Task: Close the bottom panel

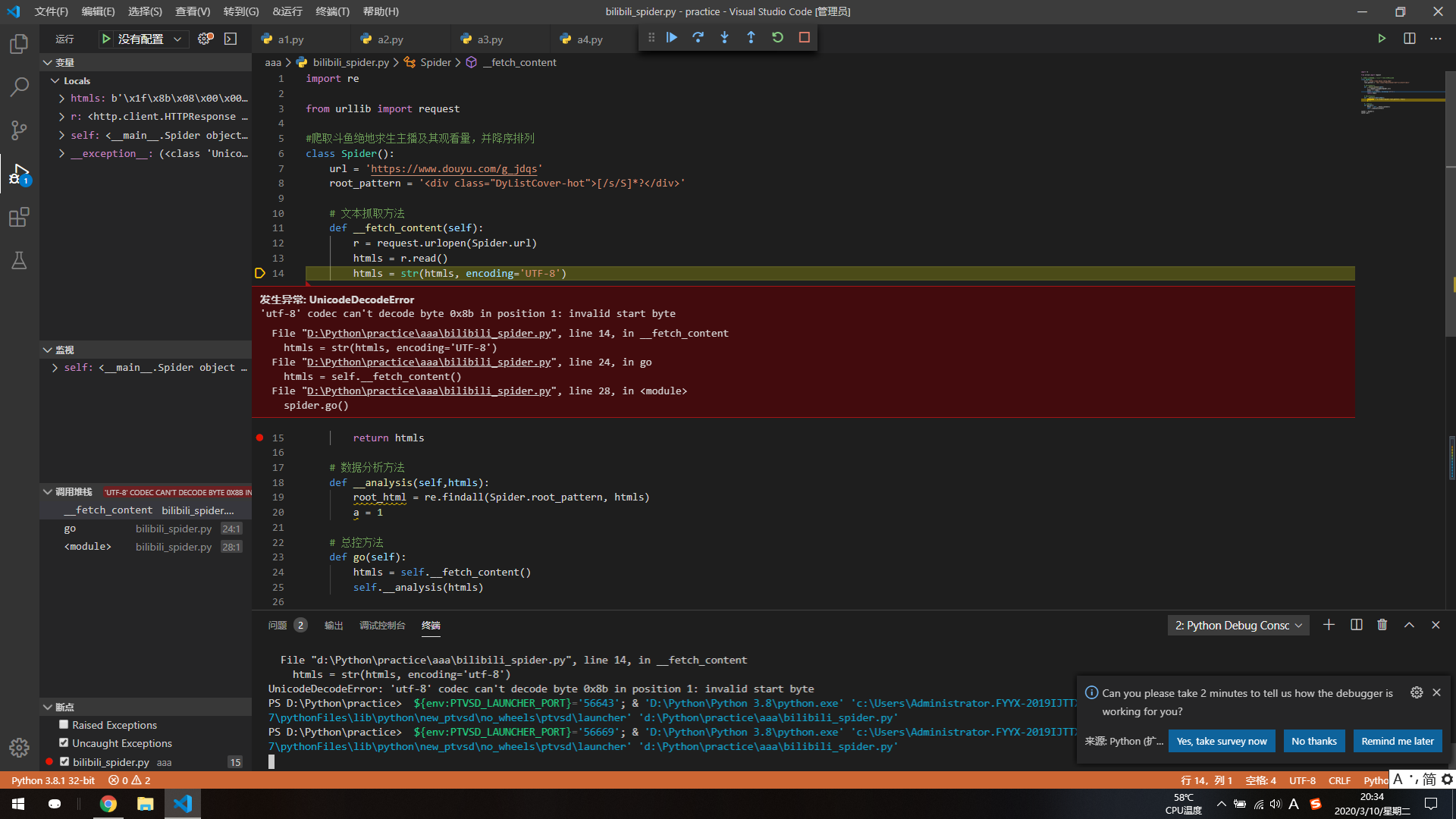Action: coord(1436,625)
